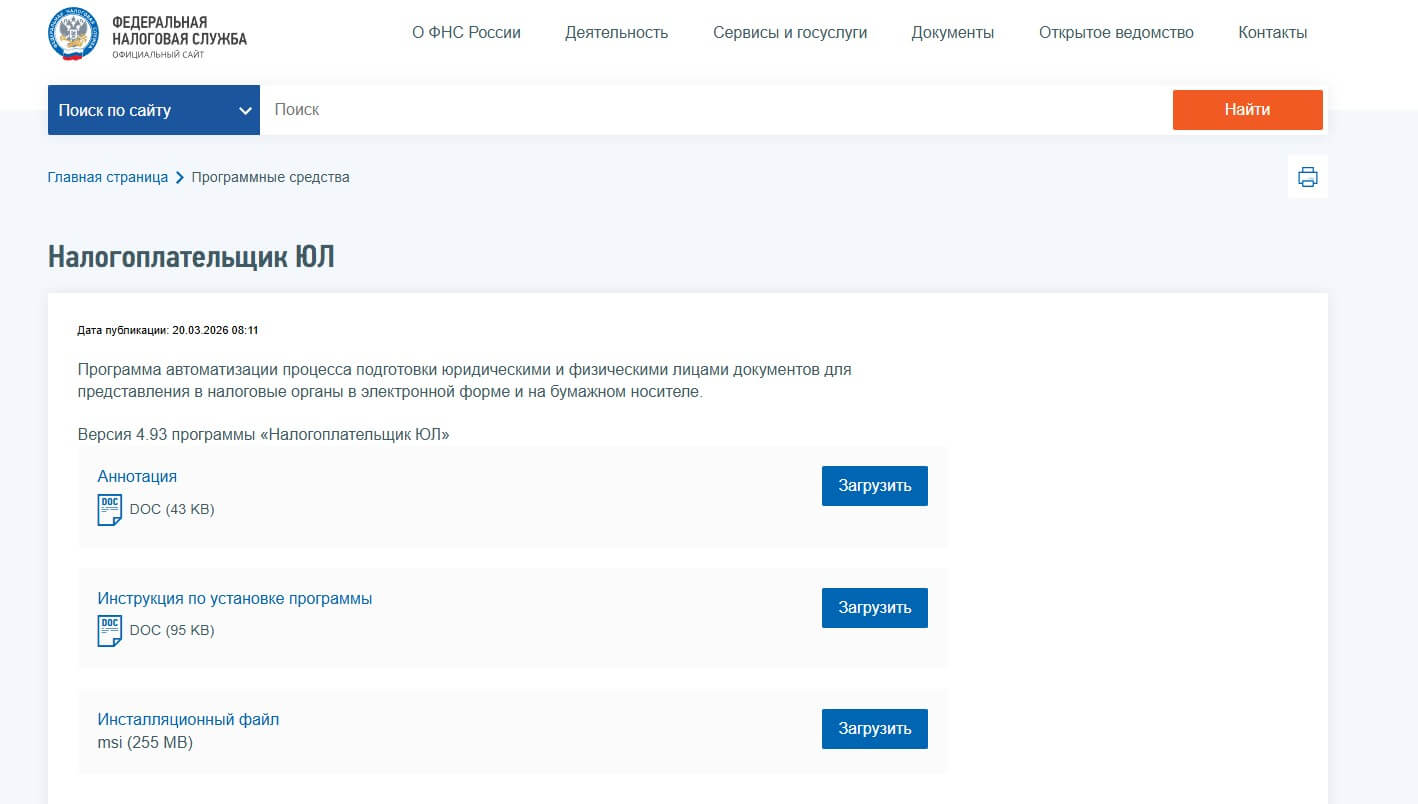
Task: Open the Деятельность menu item
Action: (616, 33)
